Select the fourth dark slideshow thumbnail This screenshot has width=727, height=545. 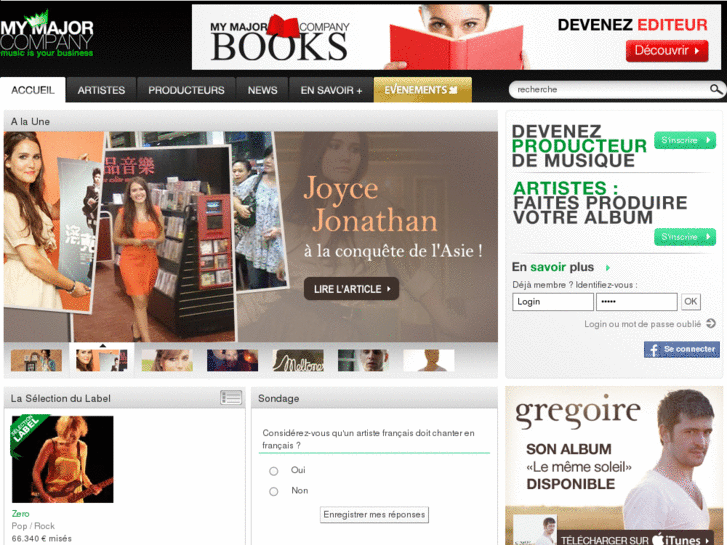coord(232,360)
